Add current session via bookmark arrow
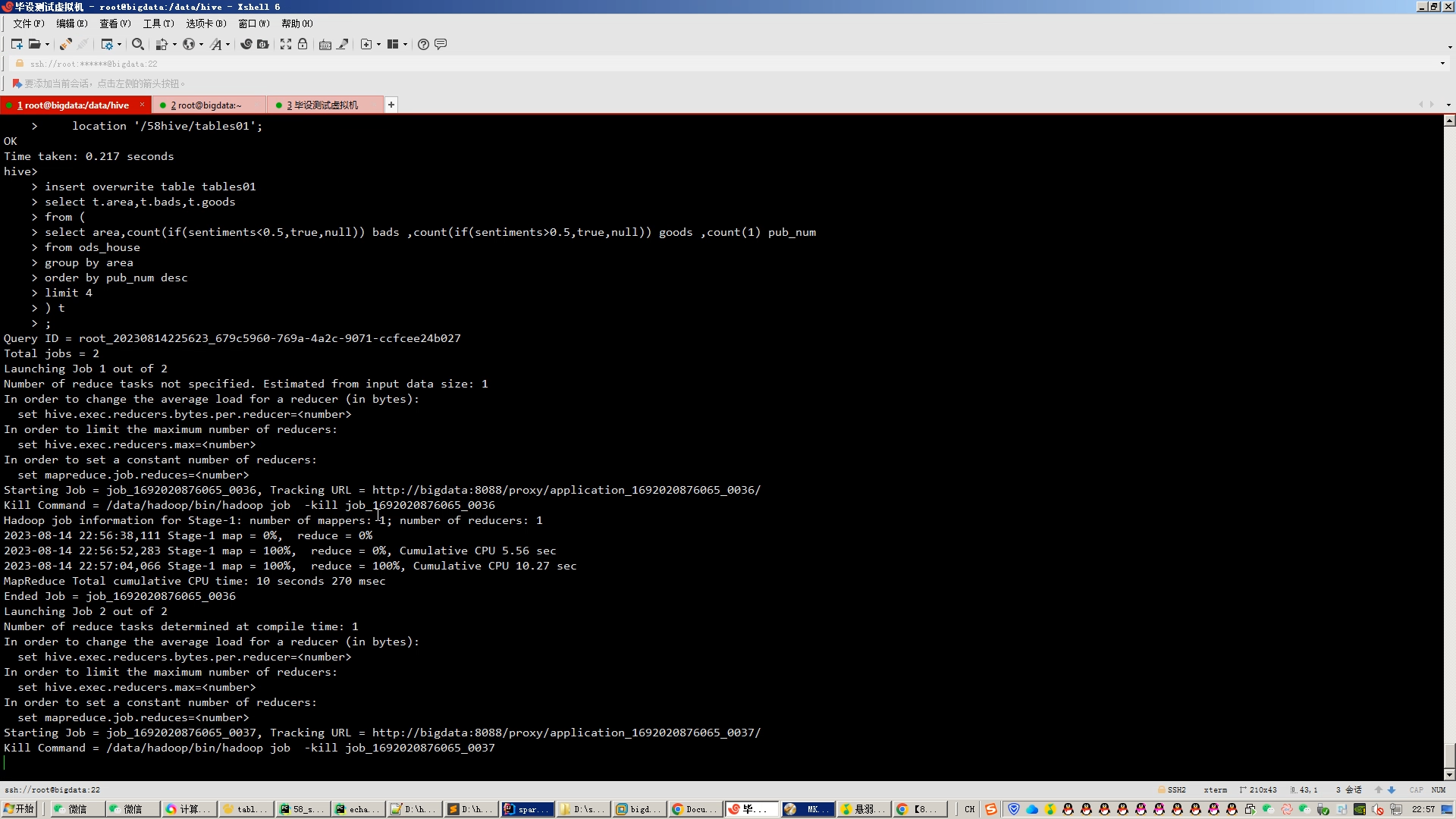1456x819 pixels. [x=17, y=83]
